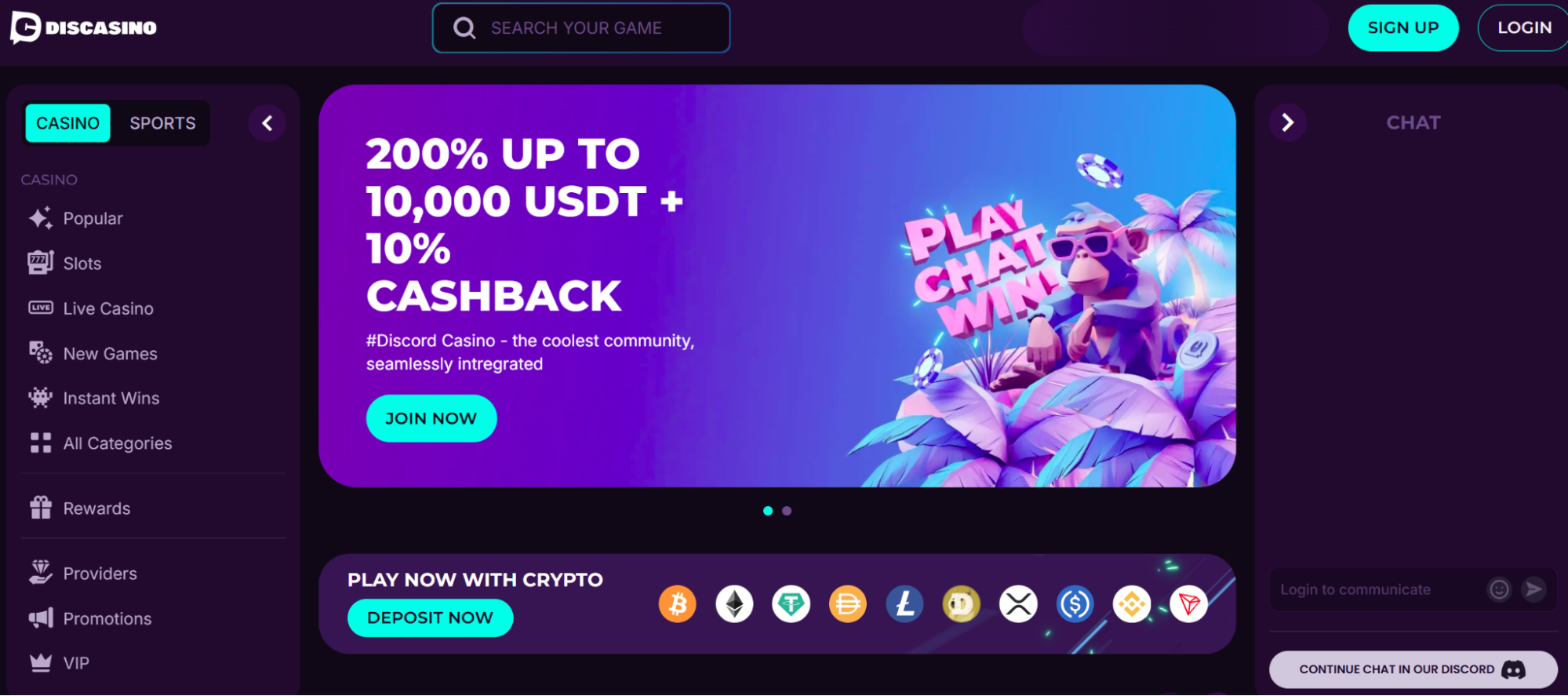The image size is (1568, 696).
Task: Focus the Search Your Game field
Action: 581,28
